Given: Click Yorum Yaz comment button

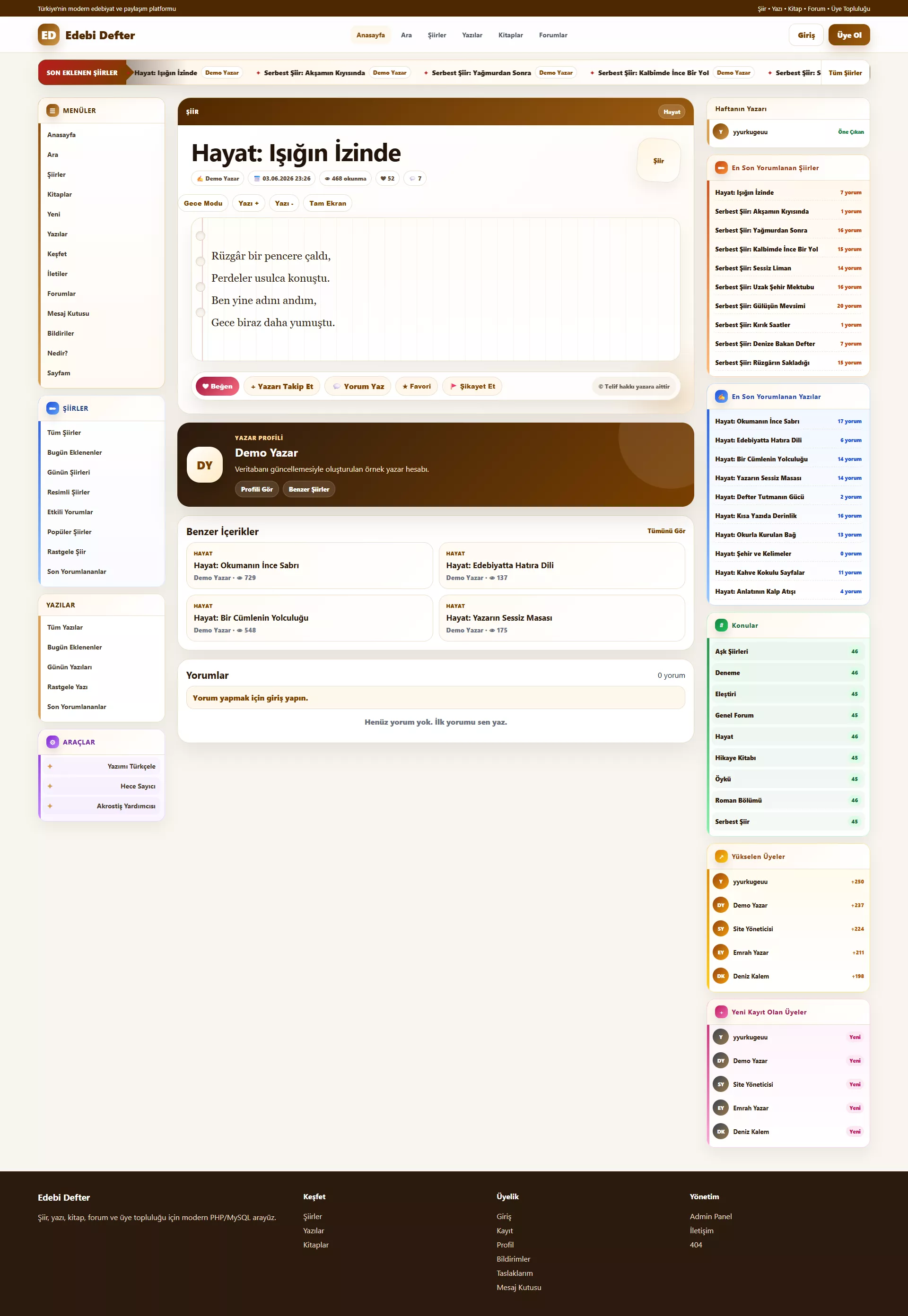Looking at the screenshot, I should tap(358, 386).
